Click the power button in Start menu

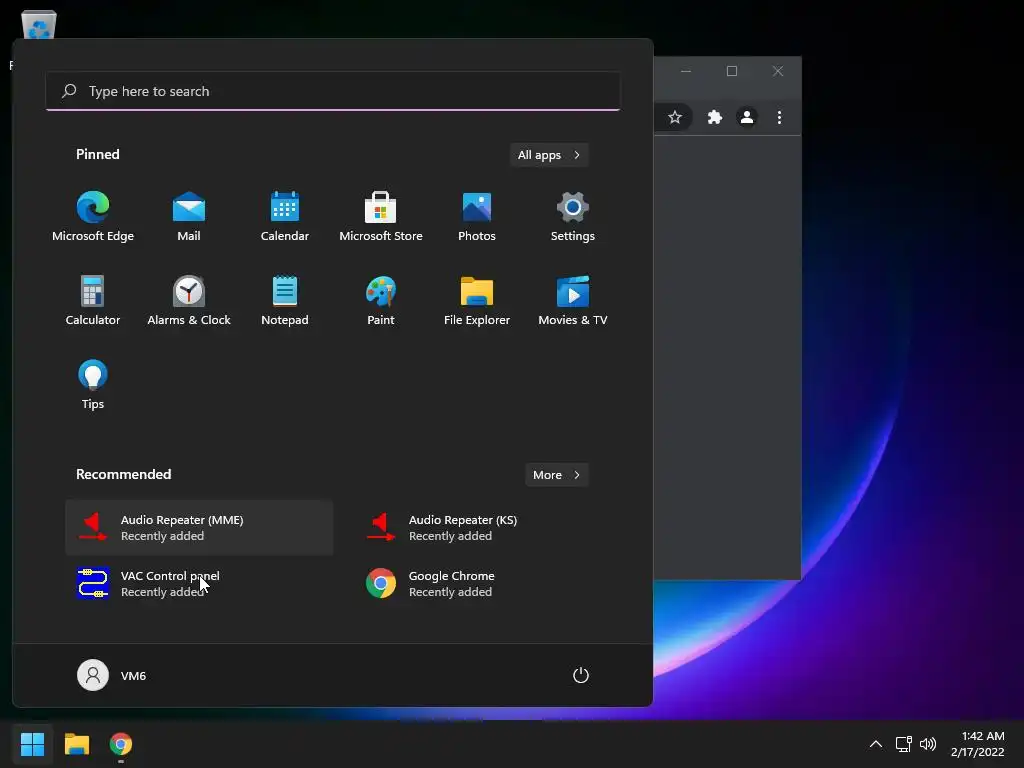tap(581, 675)
